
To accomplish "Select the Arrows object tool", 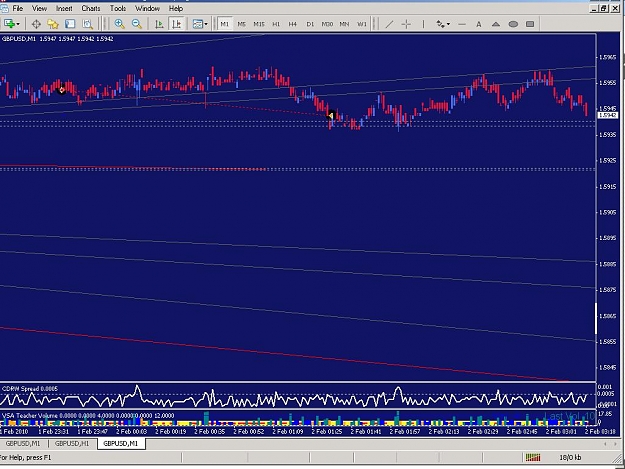I will tap(440, 24).
